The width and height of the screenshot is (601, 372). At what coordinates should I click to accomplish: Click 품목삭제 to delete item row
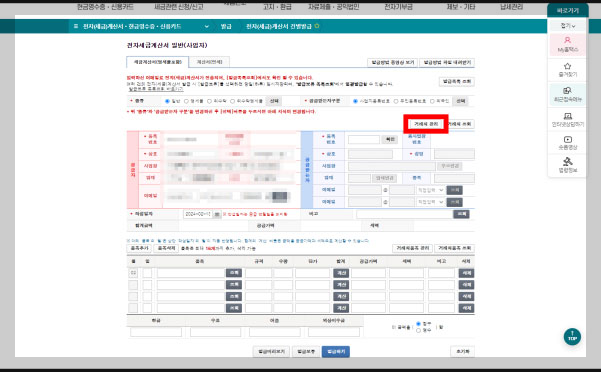coord(166,248)
